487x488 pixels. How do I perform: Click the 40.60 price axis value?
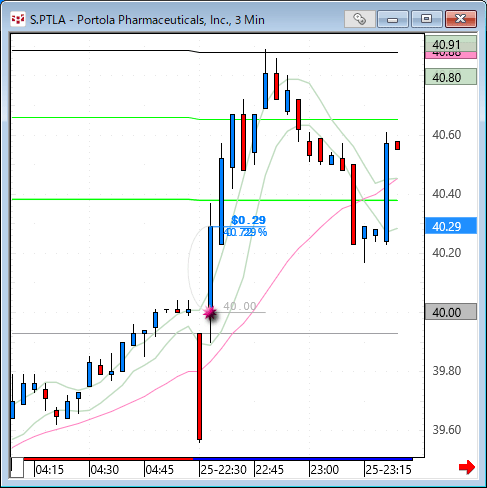coord(446,135)
